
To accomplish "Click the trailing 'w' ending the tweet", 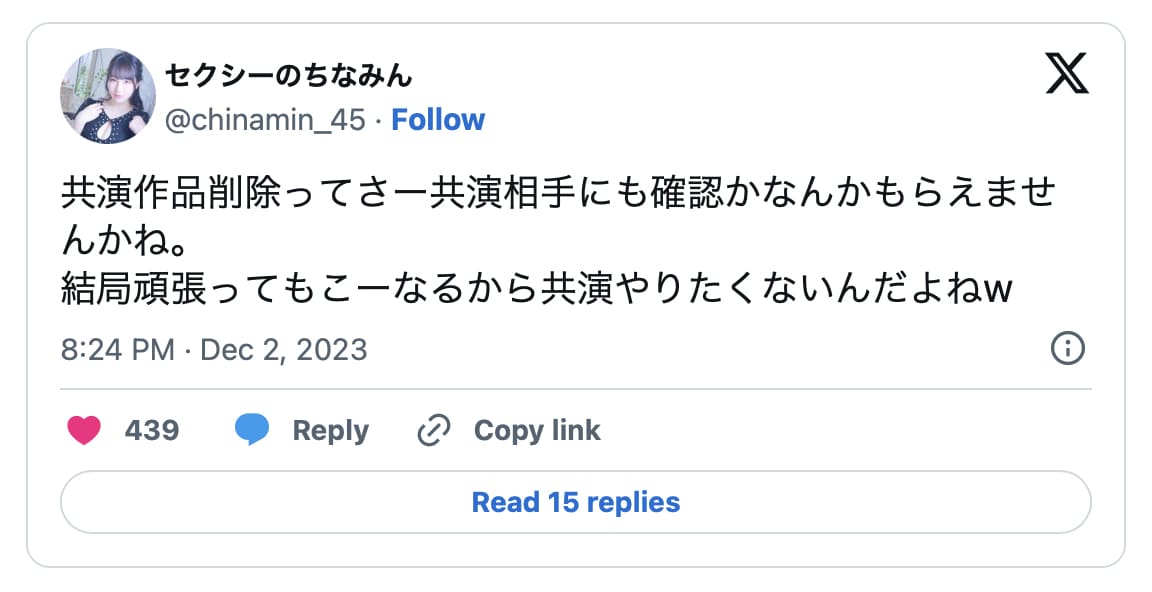I will tap(998, 289).
